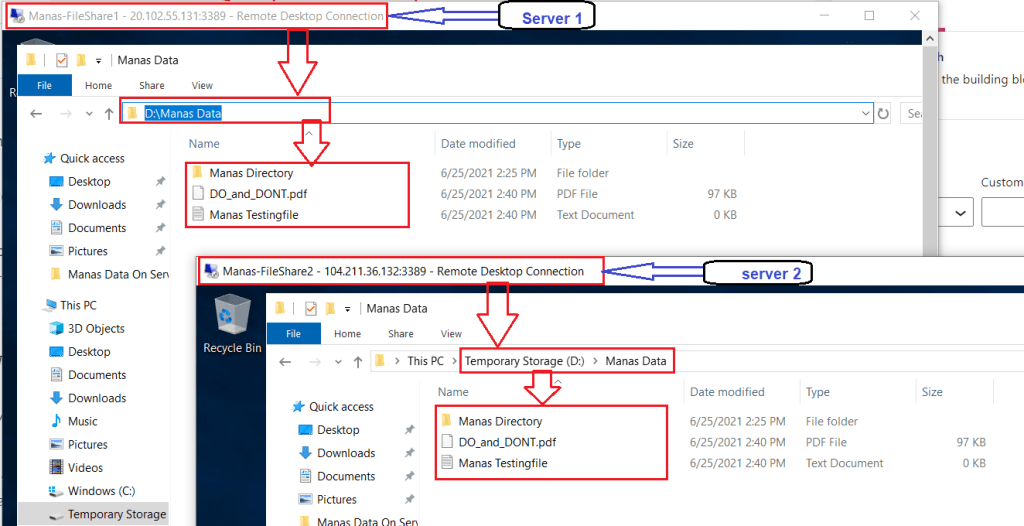Click Back arrow in Server 2 Explorer

285,361
